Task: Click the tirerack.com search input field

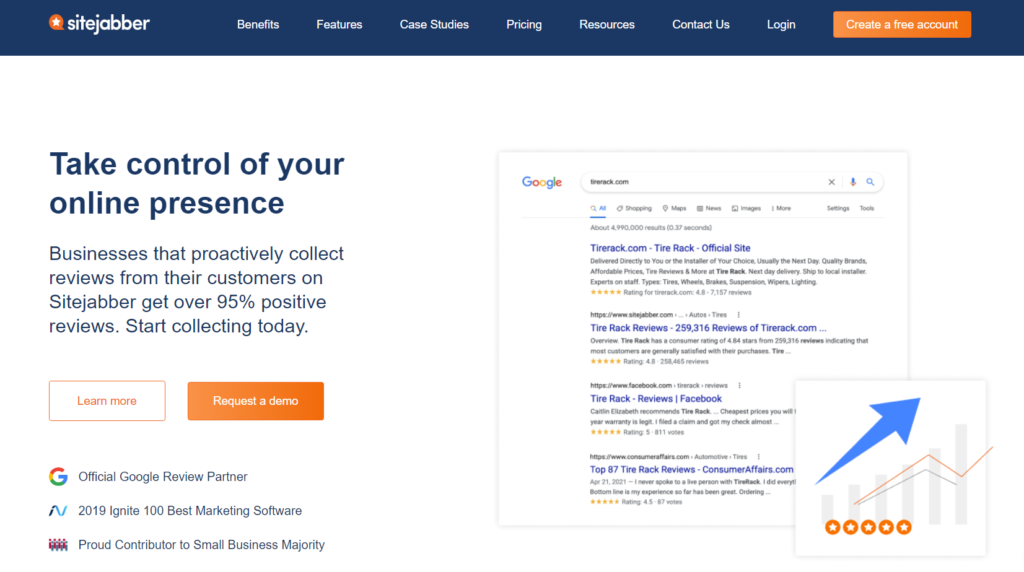Action: 700,182
